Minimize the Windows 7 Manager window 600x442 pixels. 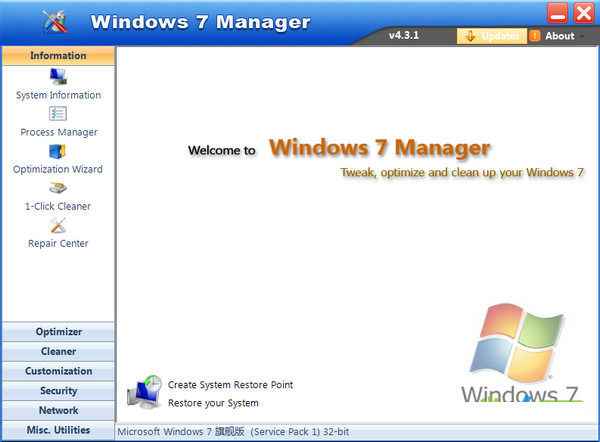[557, 13]
